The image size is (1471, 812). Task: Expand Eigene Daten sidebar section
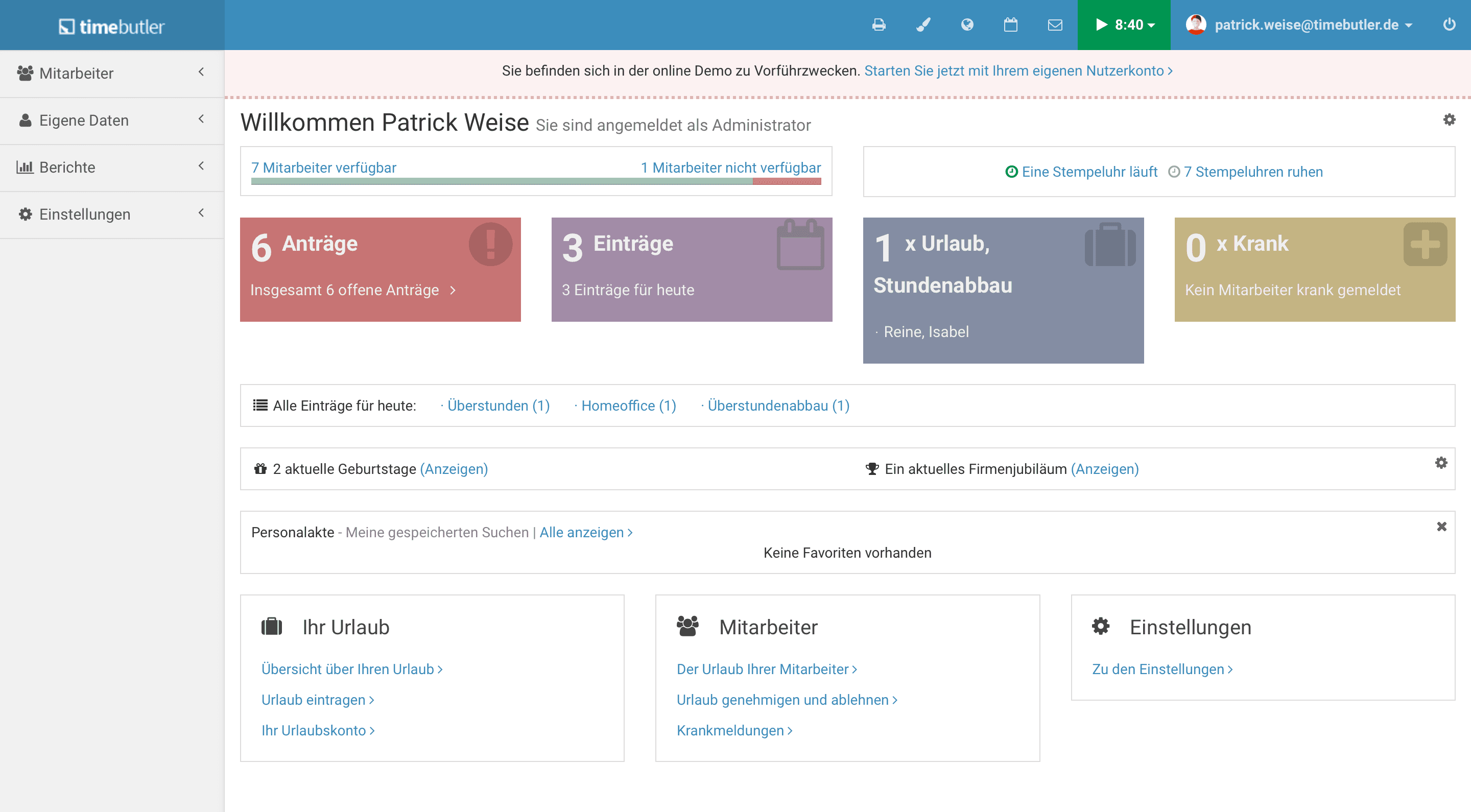[x=111, y=120]
